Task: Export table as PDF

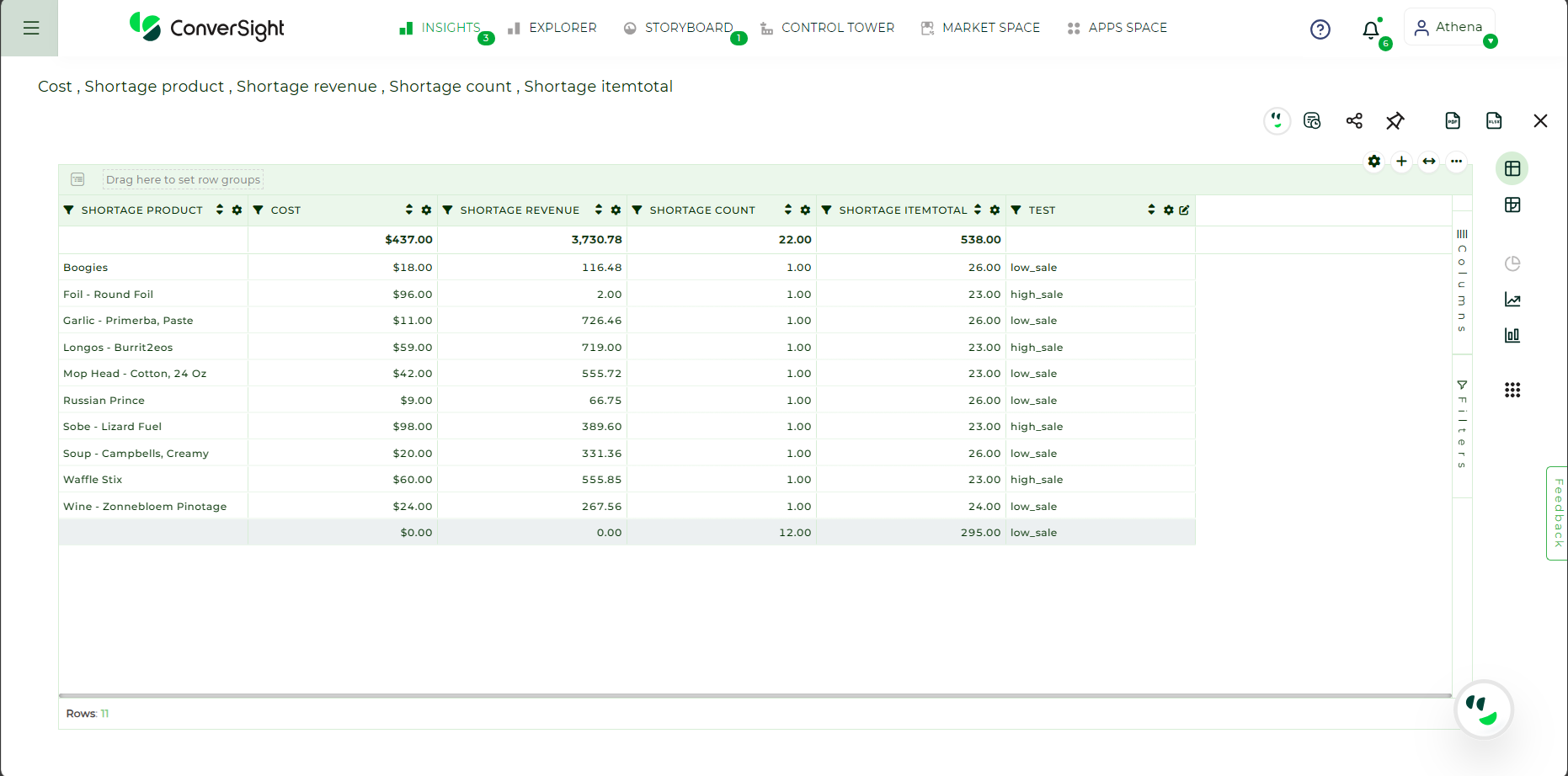Action: tap(1453, 121)
